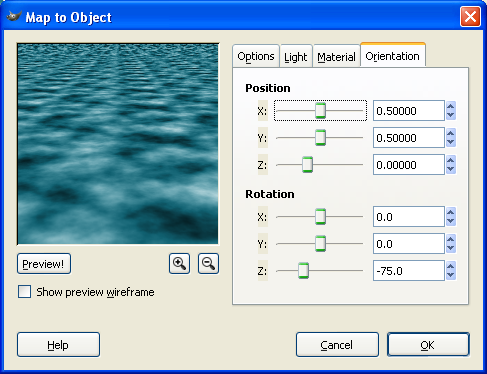
Task: Click the Position Z slider handle
Action: [307, 164]
